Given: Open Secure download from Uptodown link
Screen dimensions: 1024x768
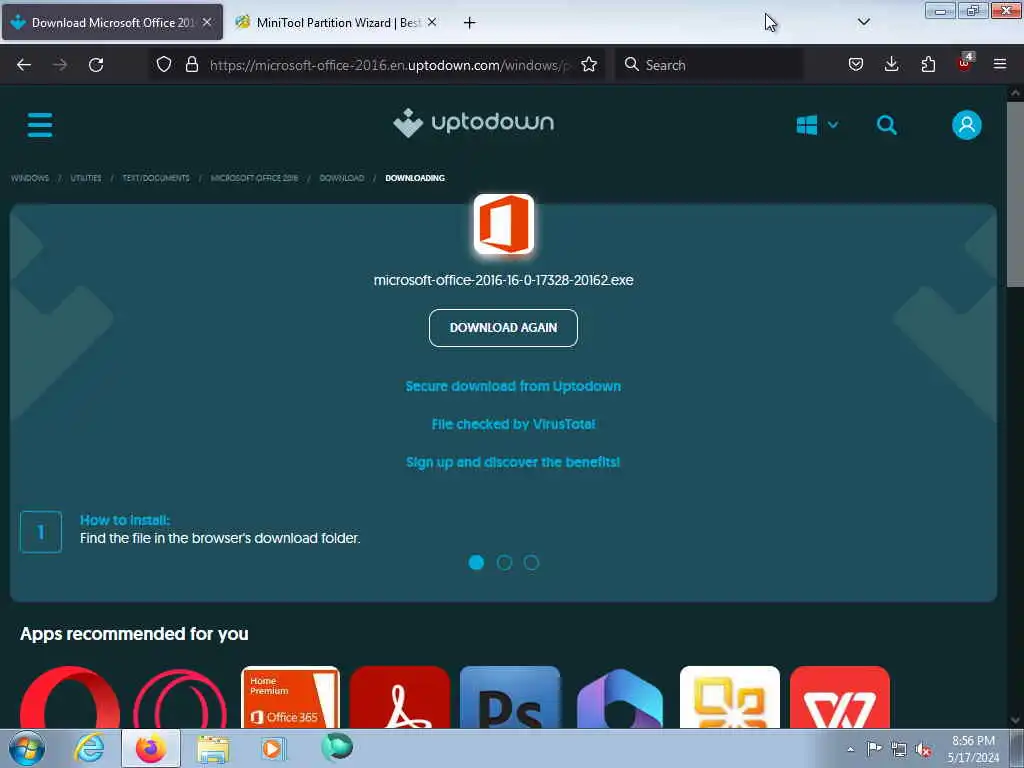Looking at the screenshot, I should pos(513,386).
